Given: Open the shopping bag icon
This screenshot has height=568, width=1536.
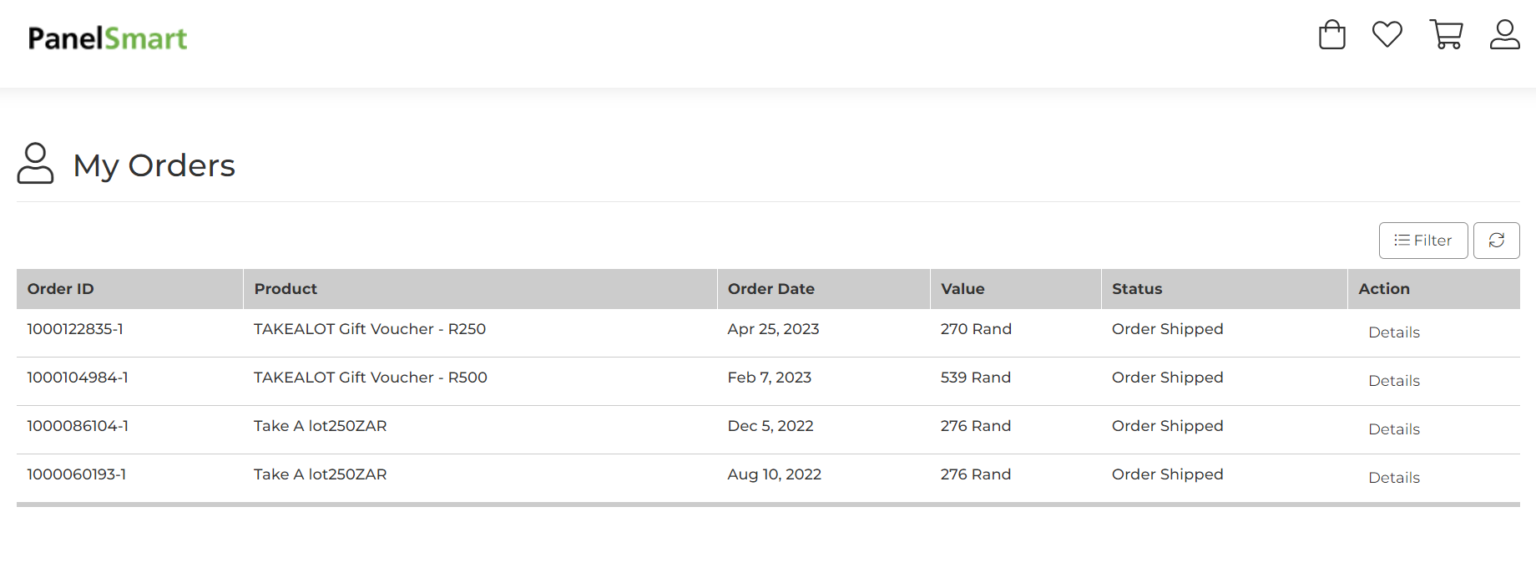Looking at the screenshot, I should (x=1332, y=35).
